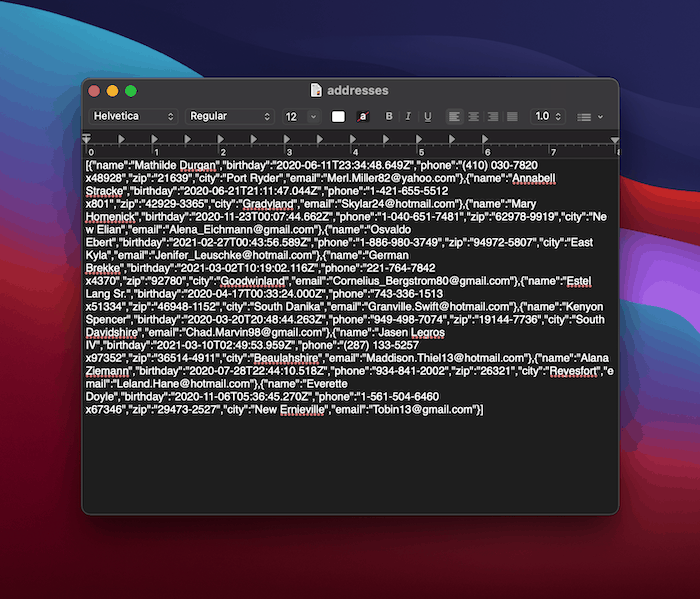
Task: Click the email Cornelius_Bergstrom80@gmail.com
Action: [x=421, y=282]
